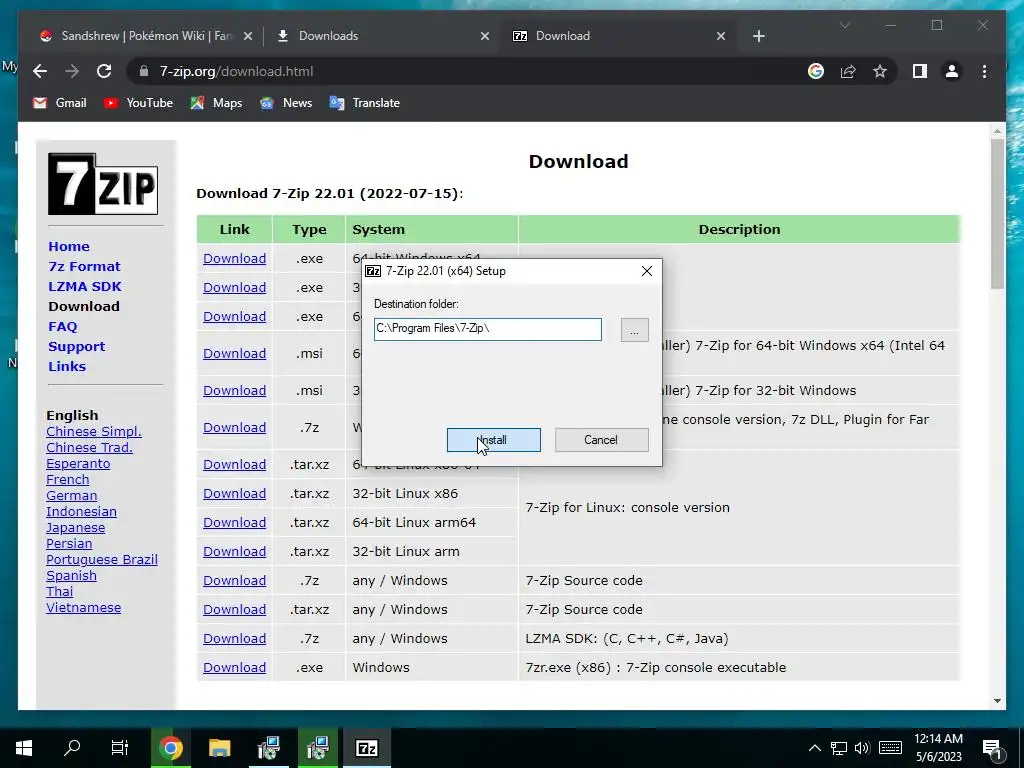Image resolution: width=1024 pixels, height=768 pixels.
Task: Open the Translate bookmark
Action: pyautogui.click(x=364, y=103)
